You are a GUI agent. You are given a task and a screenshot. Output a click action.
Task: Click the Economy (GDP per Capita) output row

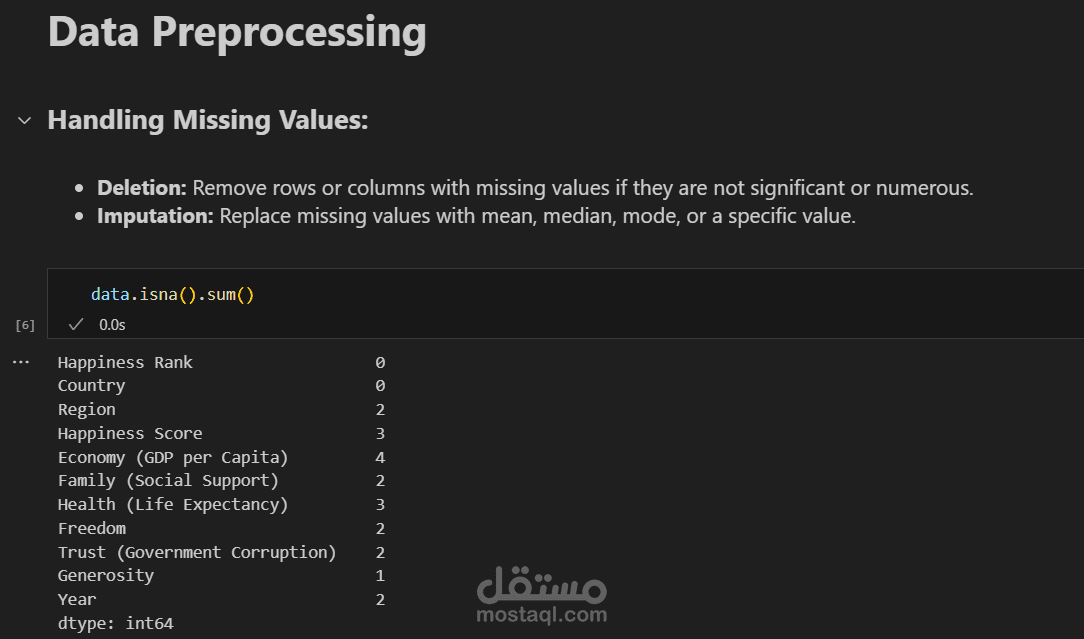(172, 457)
